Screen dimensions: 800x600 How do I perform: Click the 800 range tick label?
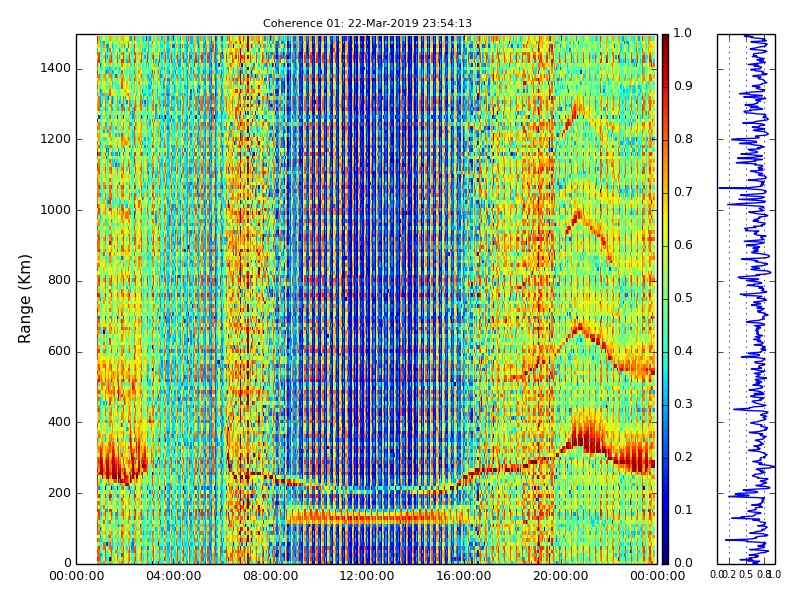pyautogui.click(x=59, y=281)
